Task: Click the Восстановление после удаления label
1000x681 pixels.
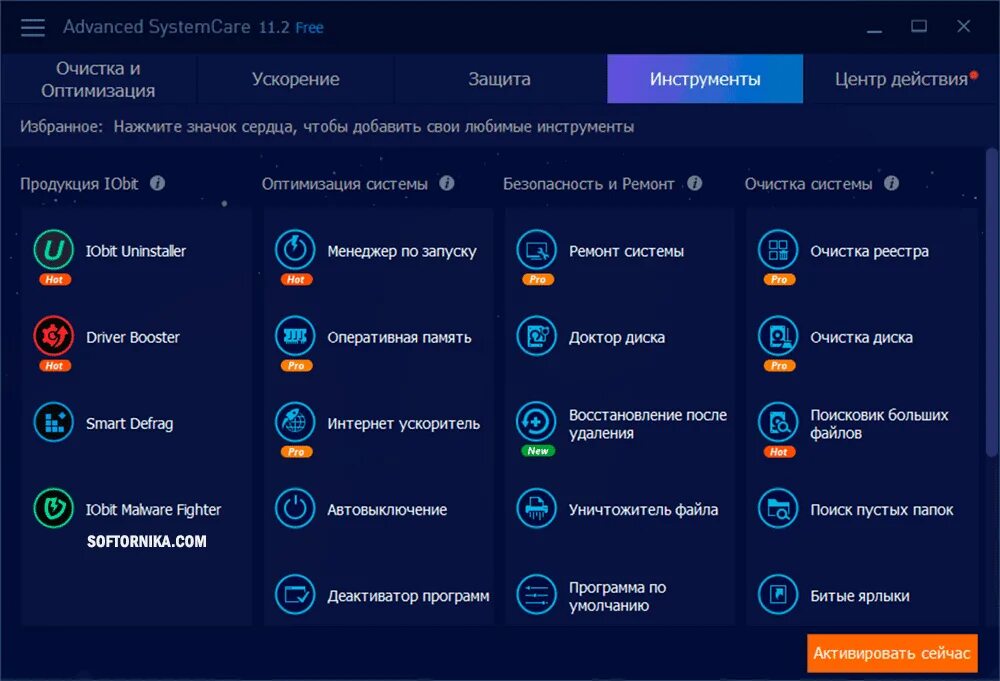Action: tap(647, 424)
